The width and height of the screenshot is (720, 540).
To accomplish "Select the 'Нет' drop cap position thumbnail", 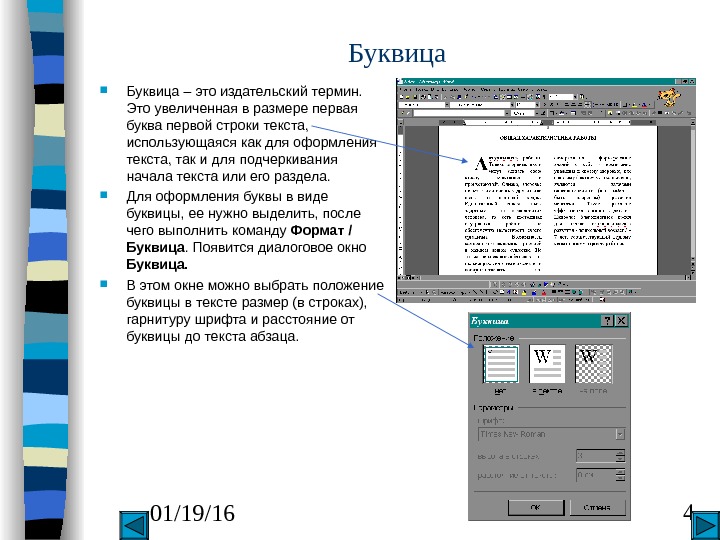I will (x=501, y=365).
